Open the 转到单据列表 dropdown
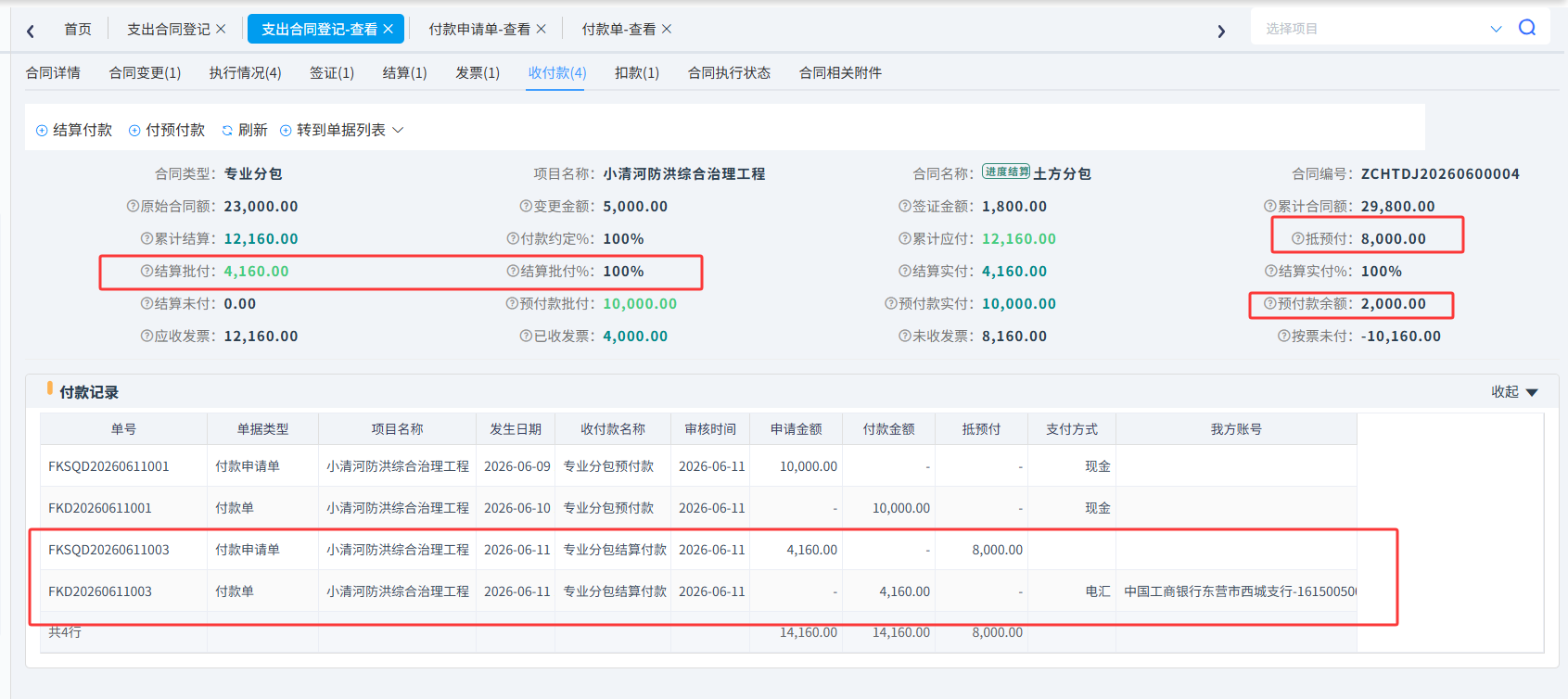 (342, 130)
